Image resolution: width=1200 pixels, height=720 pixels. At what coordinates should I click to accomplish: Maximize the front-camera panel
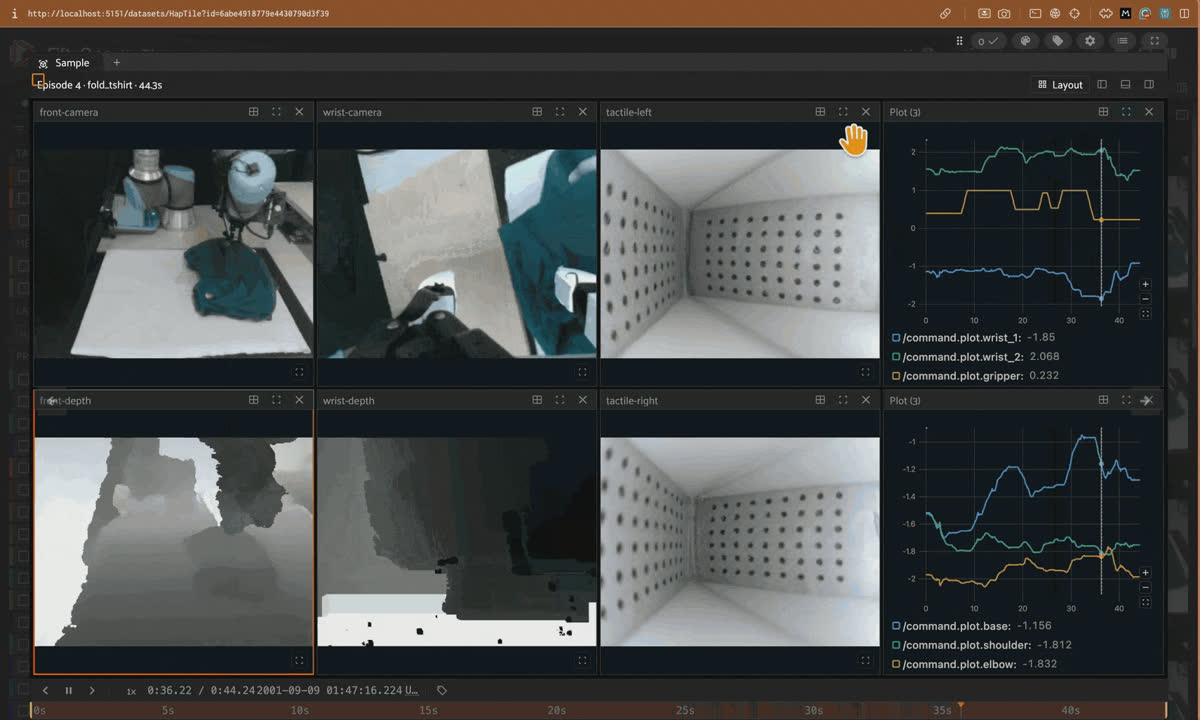point(276,112)
